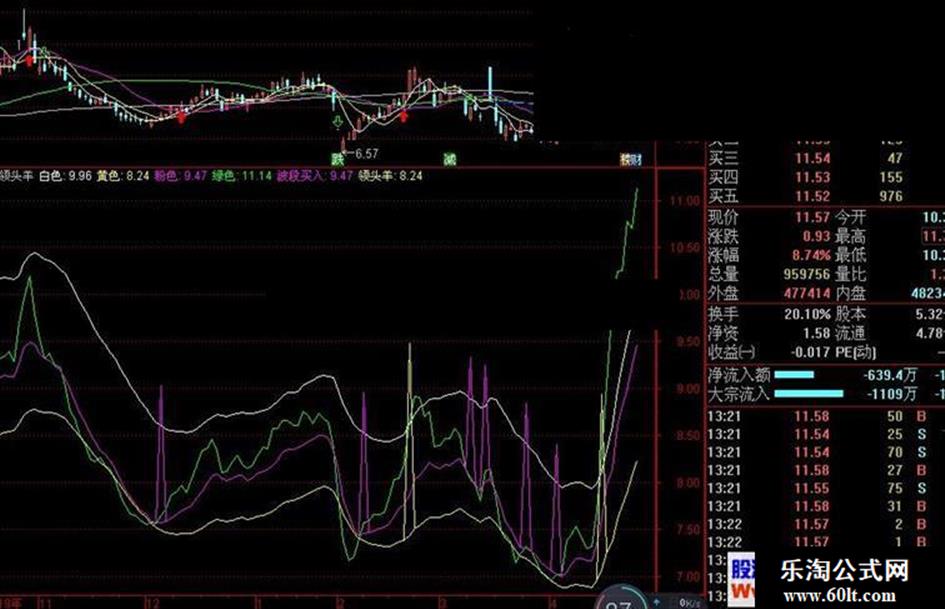Click the 涨跌 value 0.93

point(817,236)
